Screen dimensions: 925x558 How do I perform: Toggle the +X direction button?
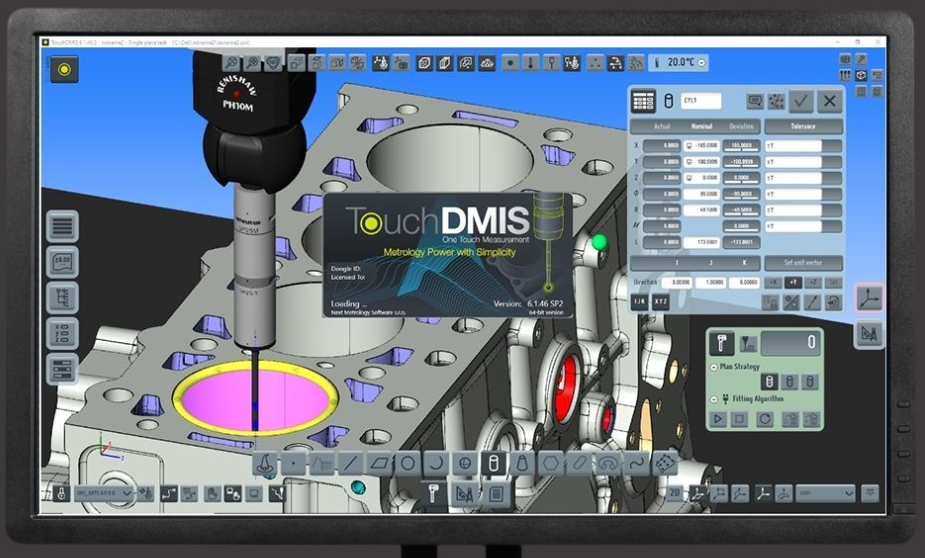(773, 283)
